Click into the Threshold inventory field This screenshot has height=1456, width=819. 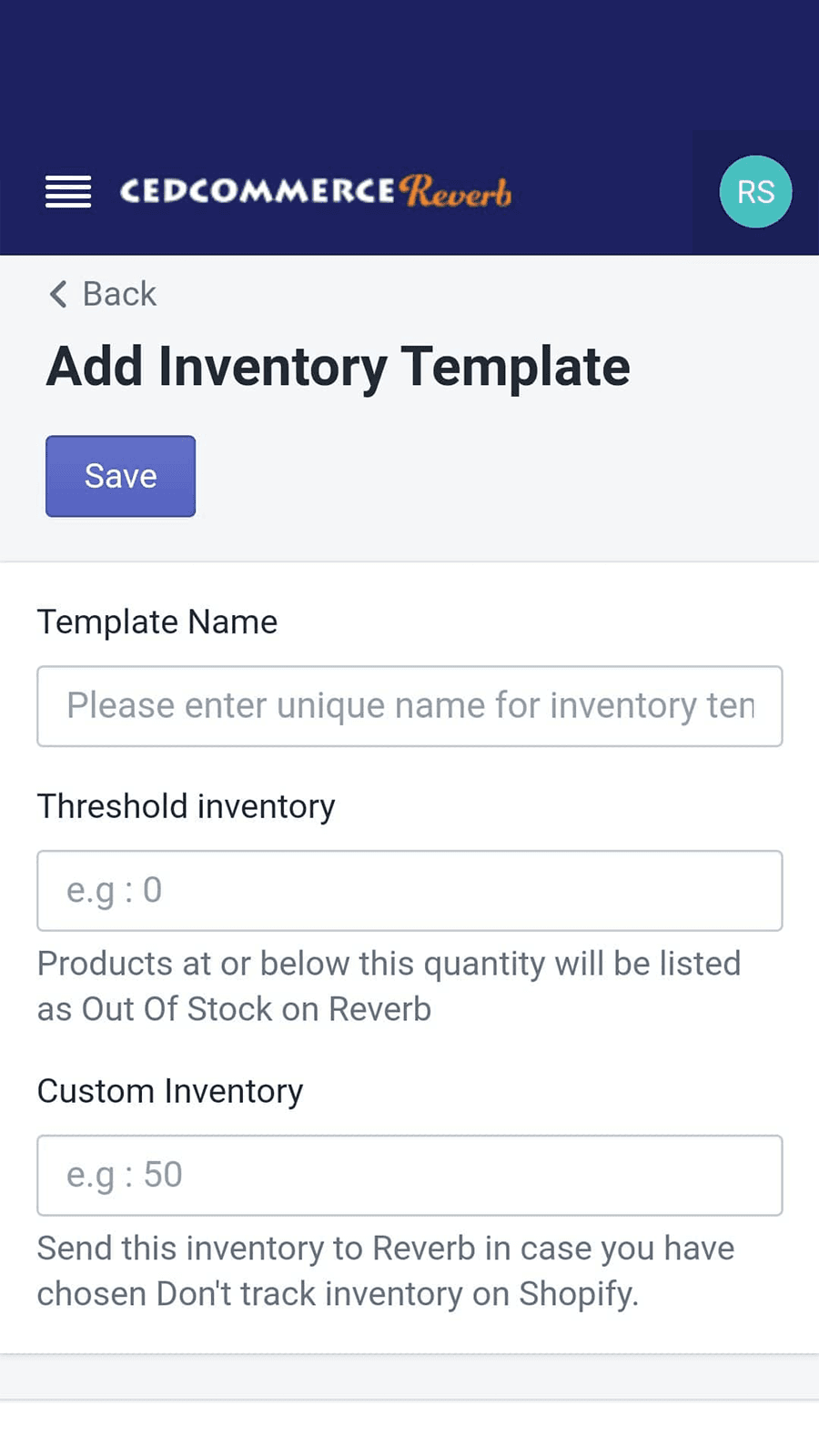click(x=409, y=891)
